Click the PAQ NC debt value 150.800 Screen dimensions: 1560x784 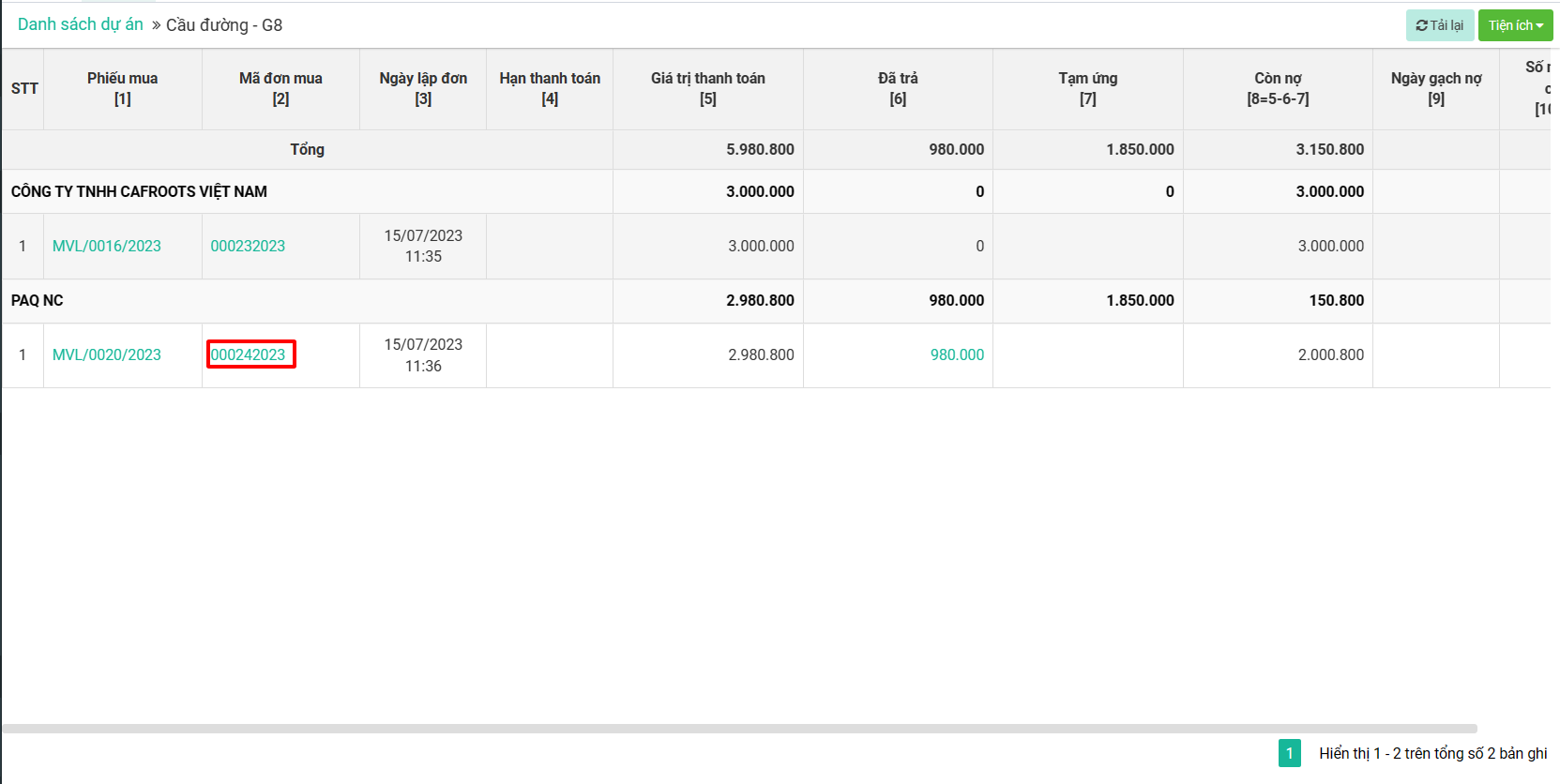tap(1337, 300)
